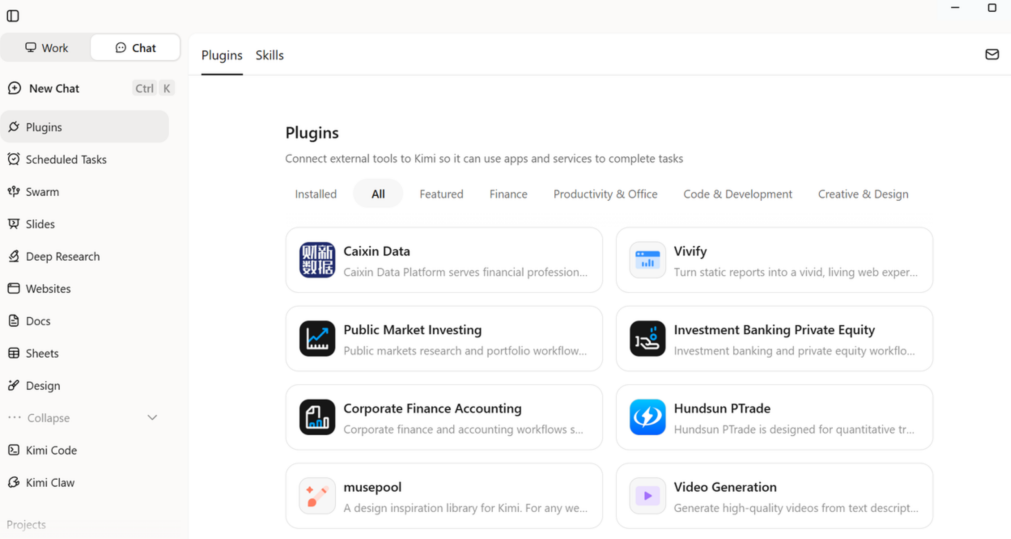Viewport: 1011px width, 539px height.
Task: Open the Corporate Finance Accounting icon
Action: (x=317, y=417)
